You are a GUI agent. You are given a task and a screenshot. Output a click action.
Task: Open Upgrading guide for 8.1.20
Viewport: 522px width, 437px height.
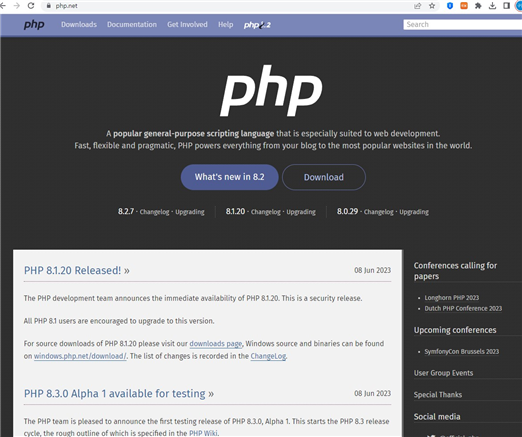301,212
